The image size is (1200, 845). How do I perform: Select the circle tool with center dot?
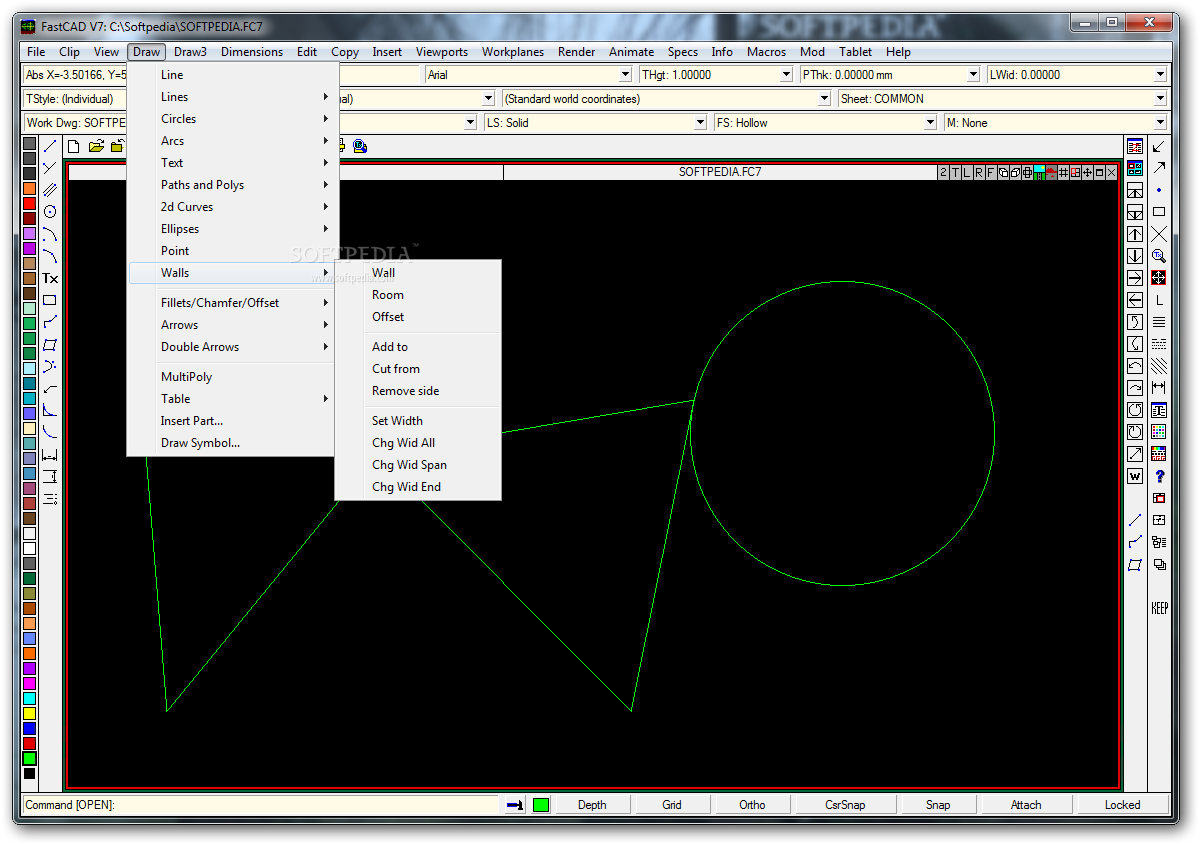50,212
